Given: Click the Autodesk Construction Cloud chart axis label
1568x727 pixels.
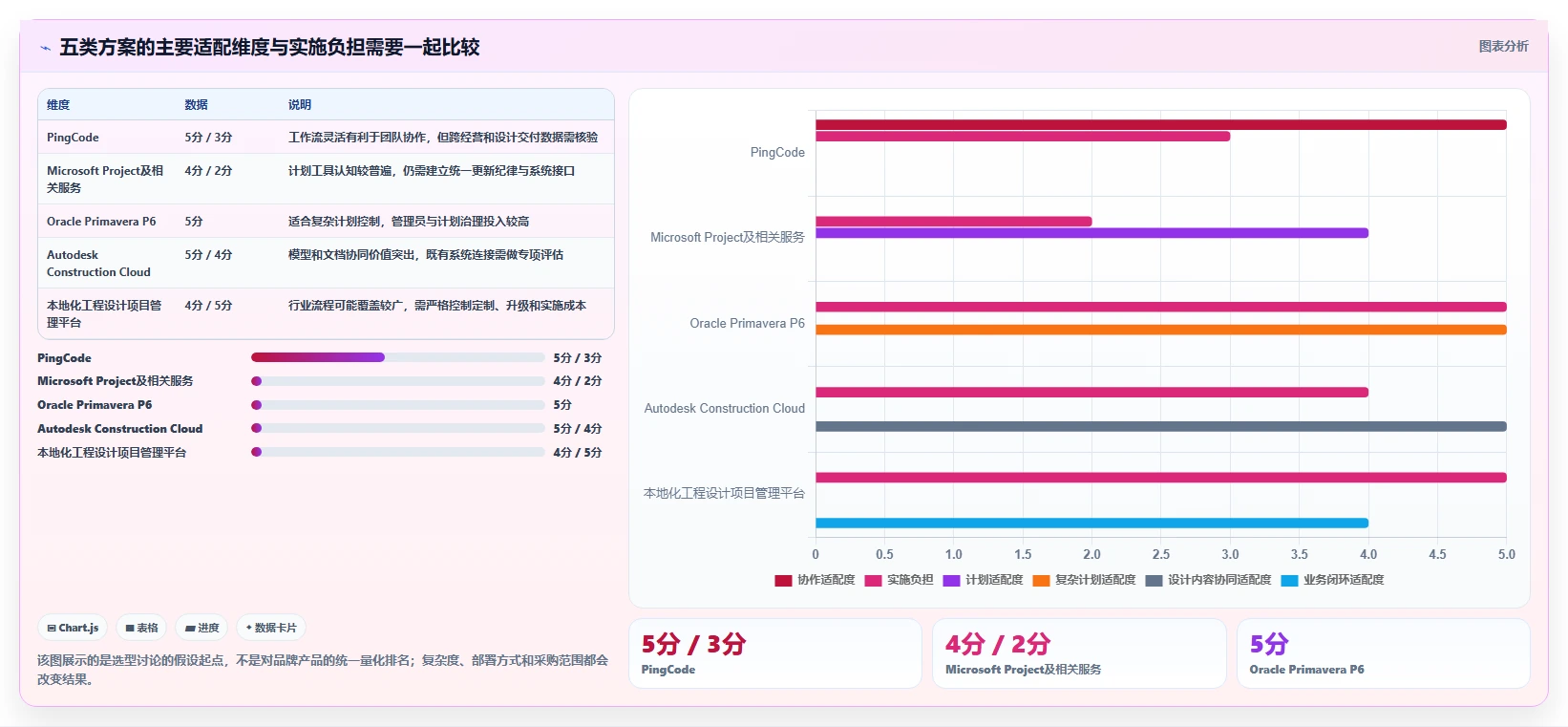Looking at the screenshot, I should click(724, 409).
